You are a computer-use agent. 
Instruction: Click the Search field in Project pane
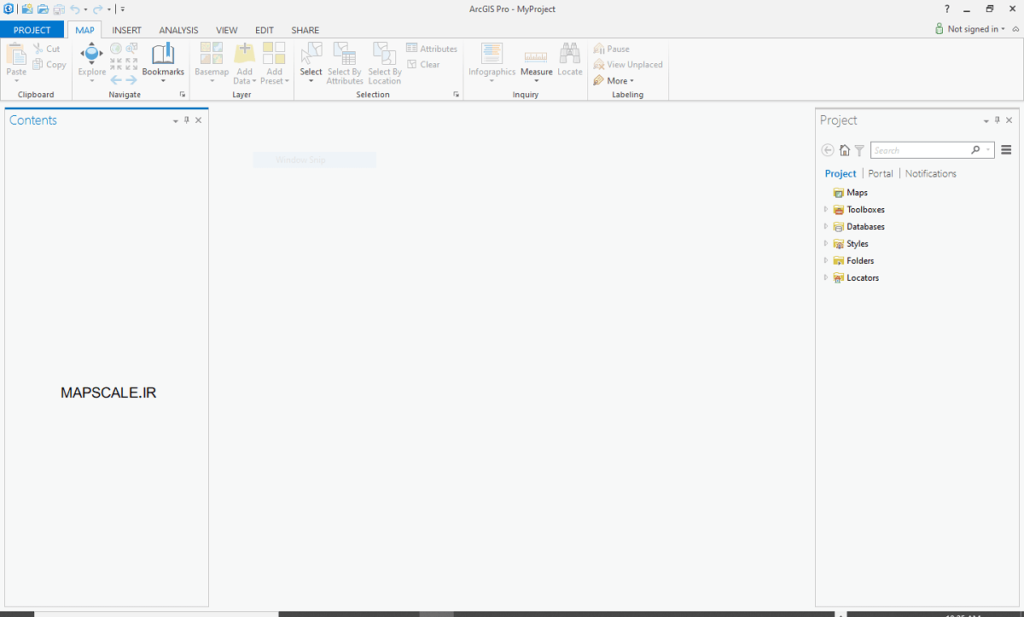(x=920, y=150)
